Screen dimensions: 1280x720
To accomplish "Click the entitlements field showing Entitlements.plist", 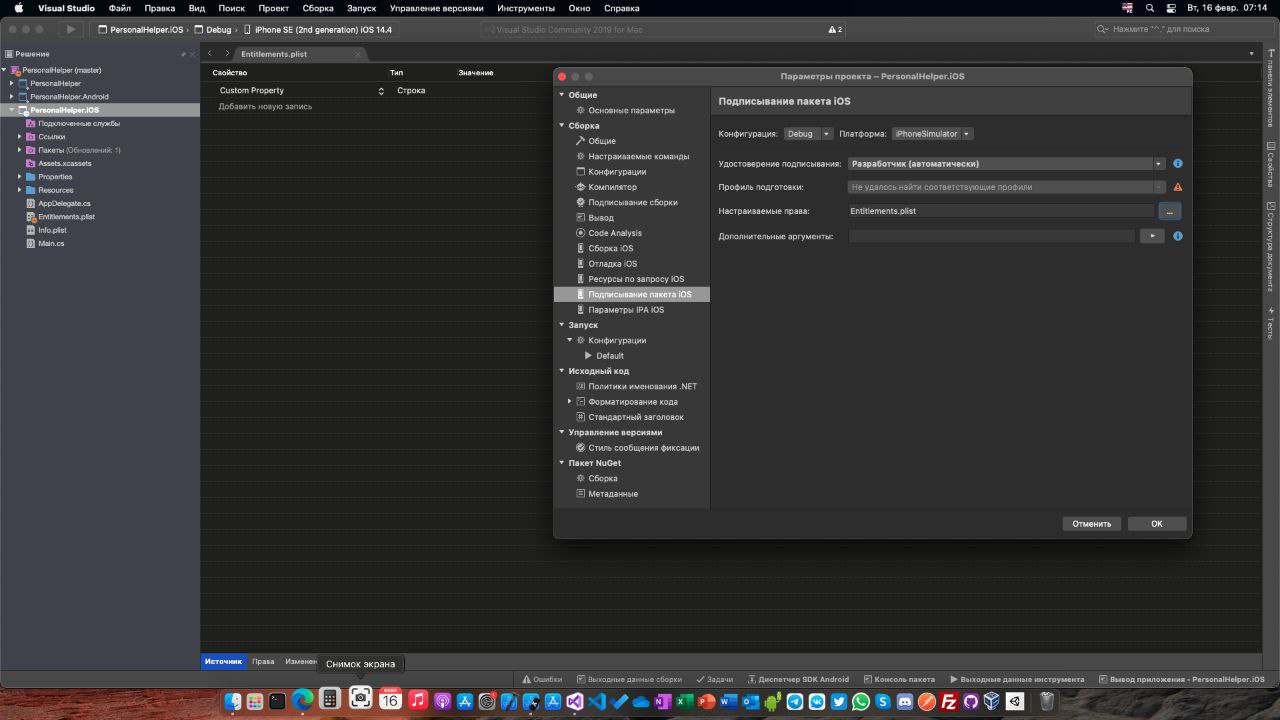I will pyautogui.click(x=1000, y=211).
